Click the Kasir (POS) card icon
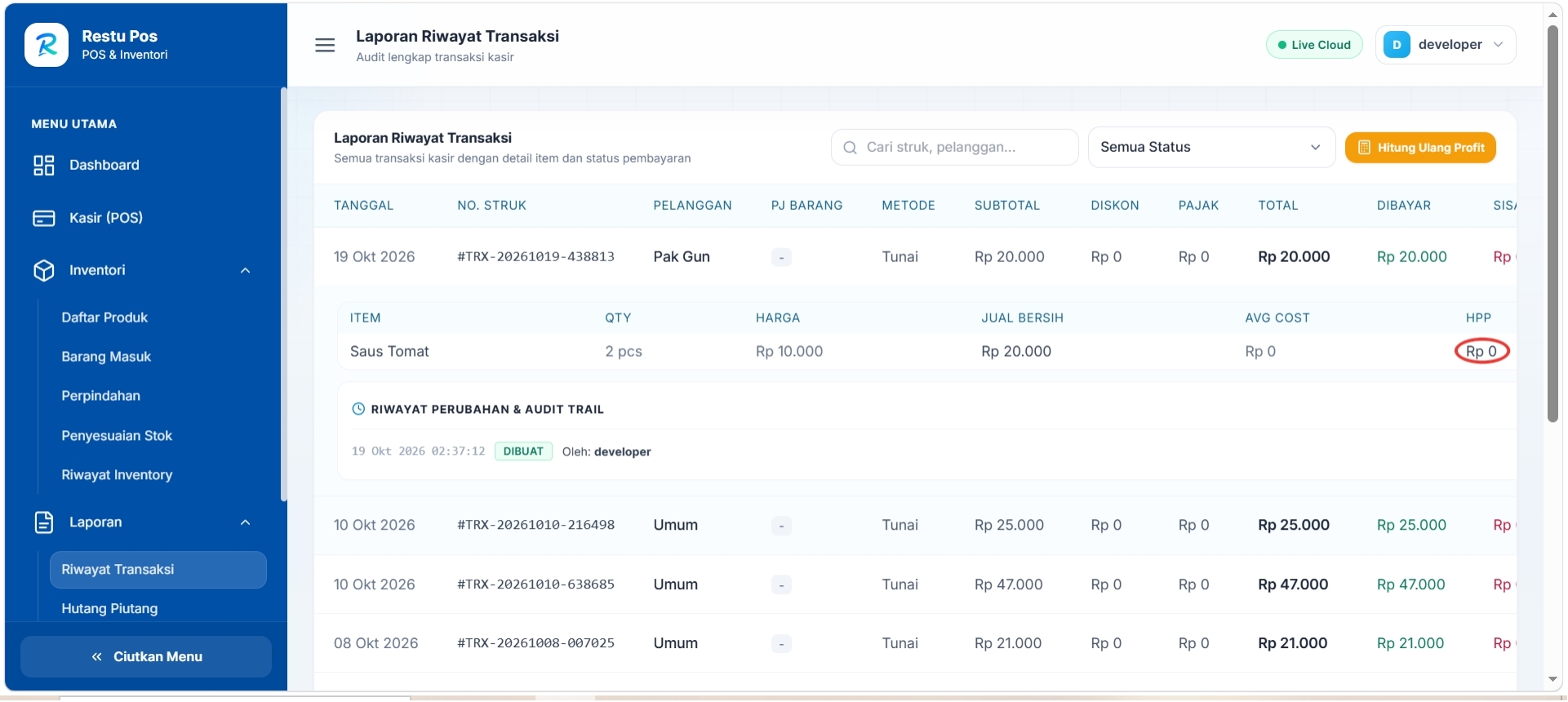 click(x=43, y=219)
